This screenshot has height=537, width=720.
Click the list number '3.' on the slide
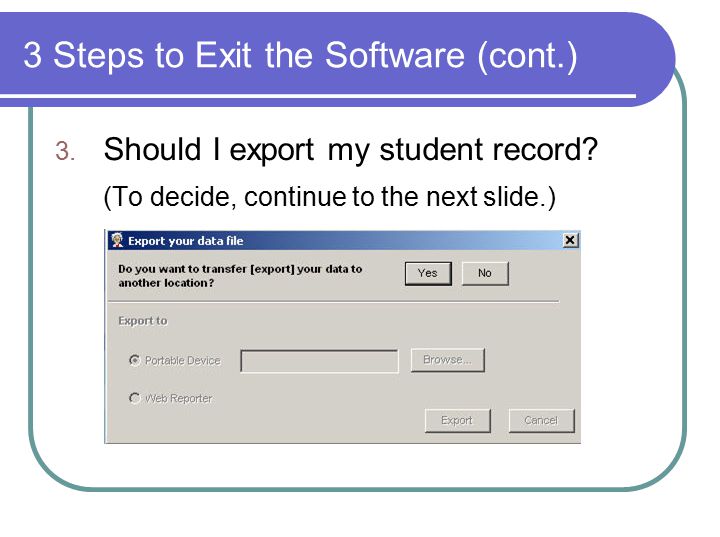65,152
